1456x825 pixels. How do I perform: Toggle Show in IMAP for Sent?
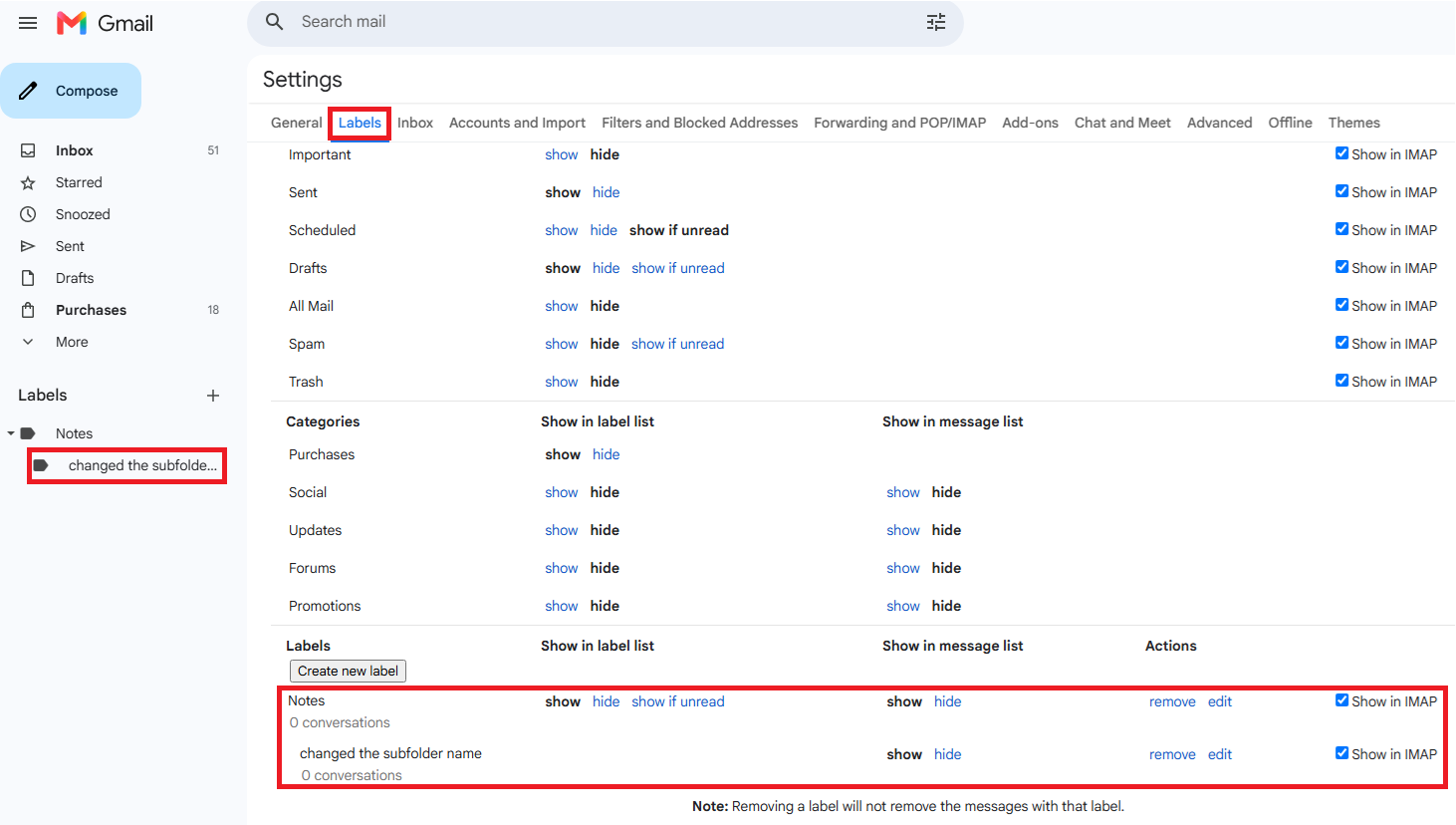pos(1341,191)
